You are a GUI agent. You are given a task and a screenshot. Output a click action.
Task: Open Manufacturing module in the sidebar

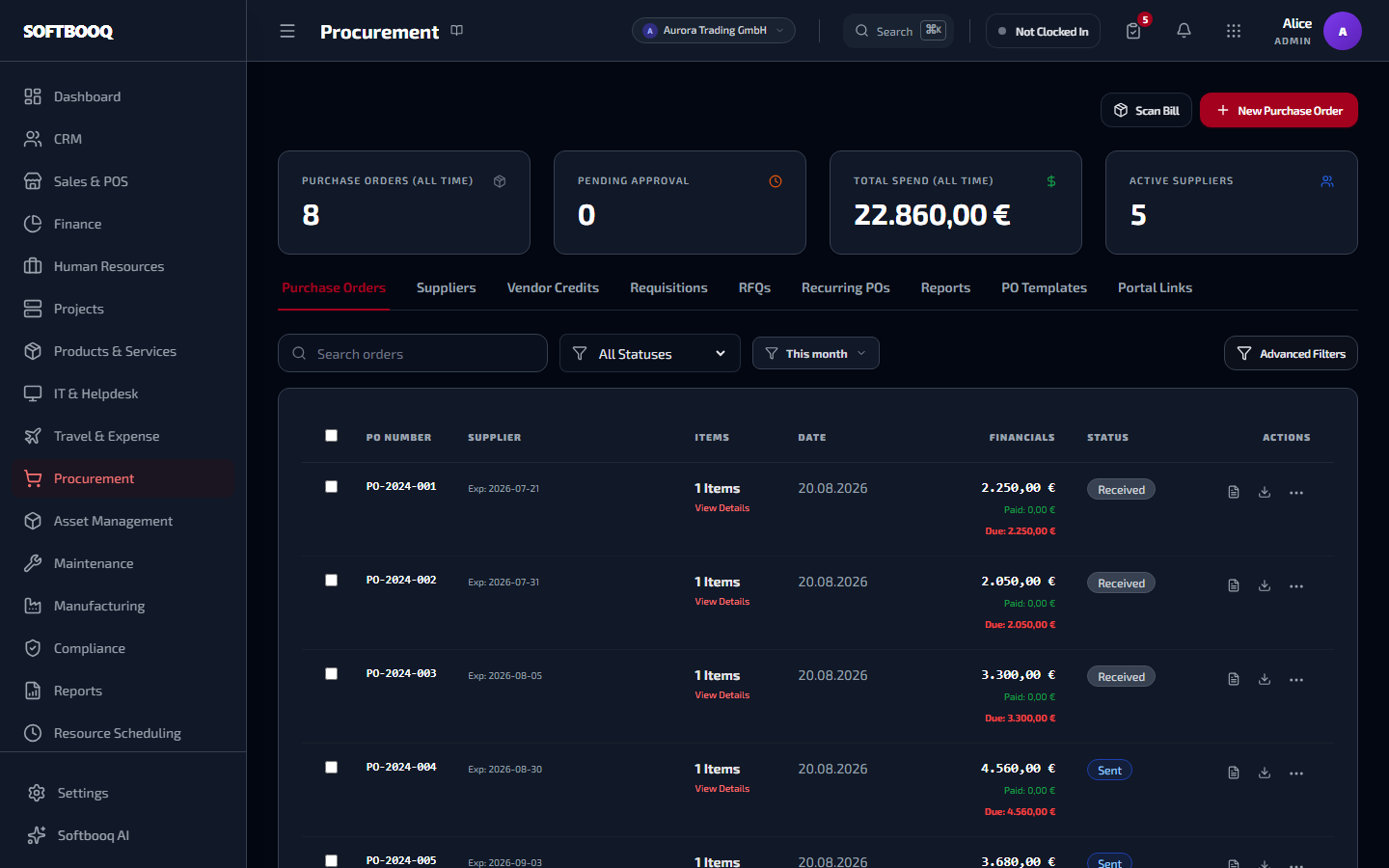123,606
